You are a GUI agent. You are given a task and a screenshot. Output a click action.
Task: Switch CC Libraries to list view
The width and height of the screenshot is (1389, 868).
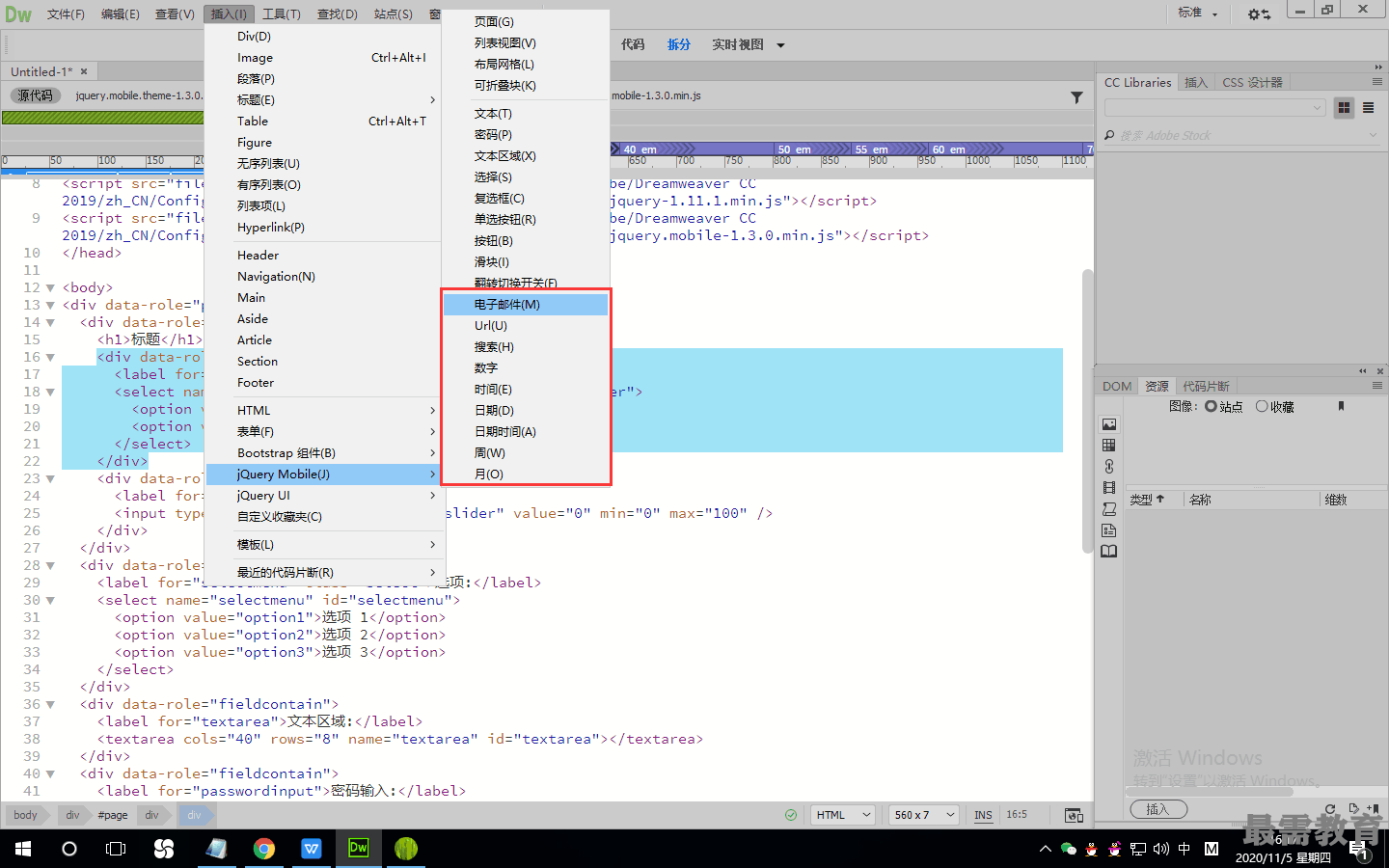pyautogui.click(x=1368, y=108)
